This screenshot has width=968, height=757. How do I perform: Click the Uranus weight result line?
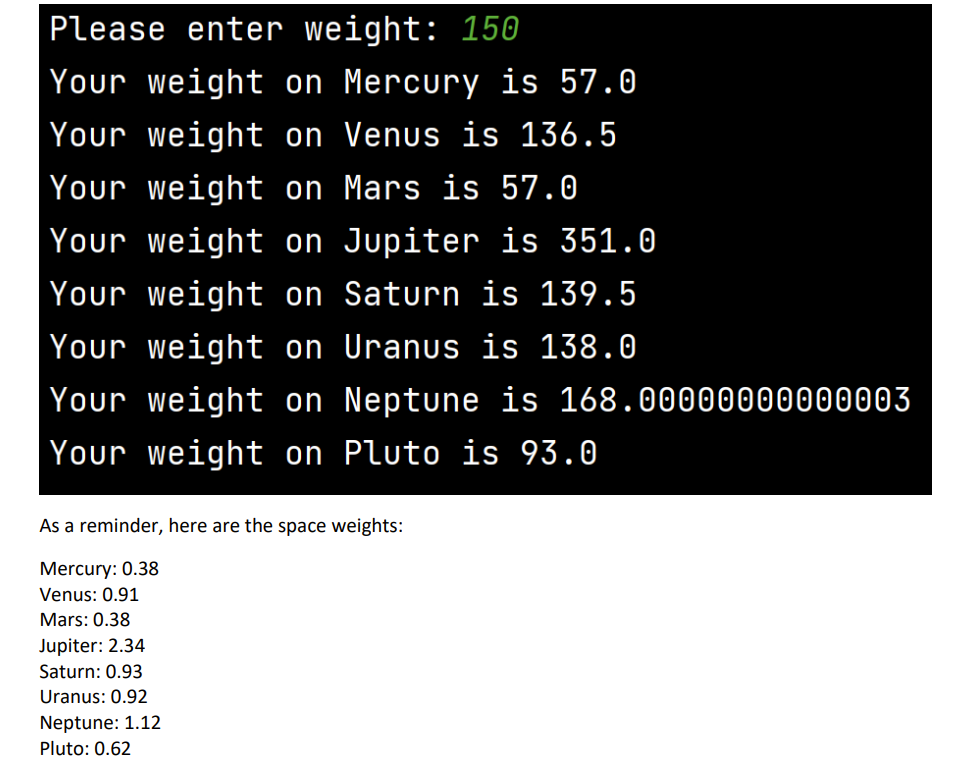[x=340, y=347]
